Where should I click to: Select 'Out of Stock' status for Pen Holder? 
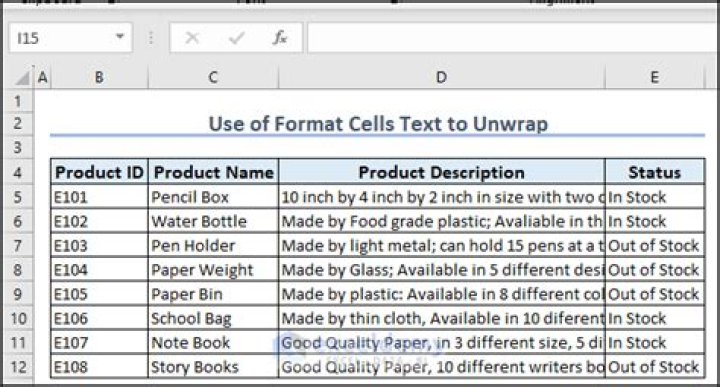(x=655, y=246)
